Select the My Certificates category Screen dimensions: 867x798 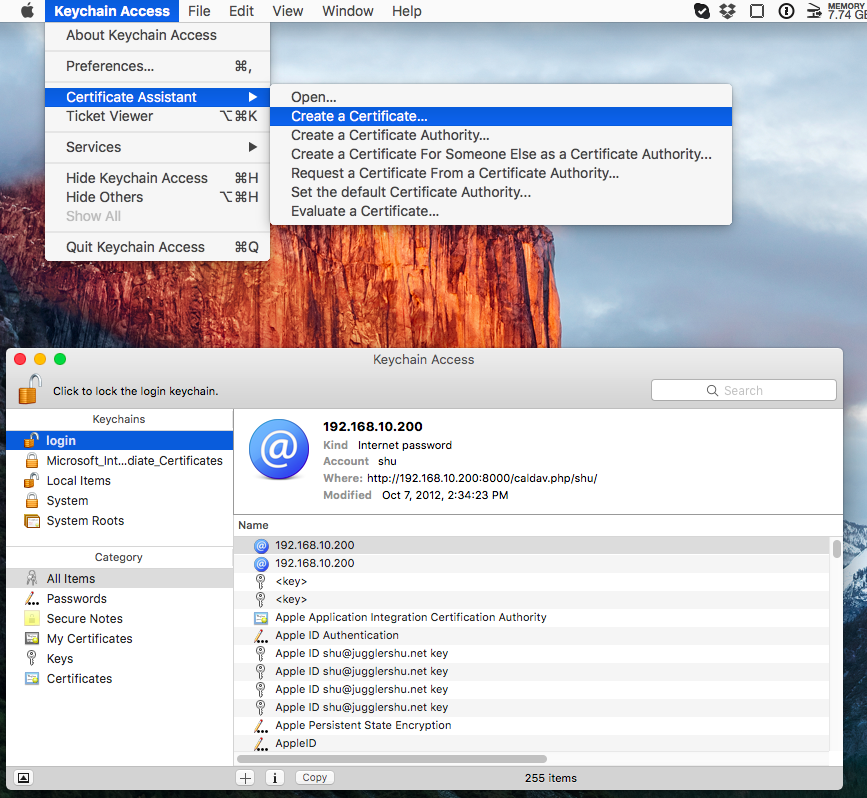(119, 638)
